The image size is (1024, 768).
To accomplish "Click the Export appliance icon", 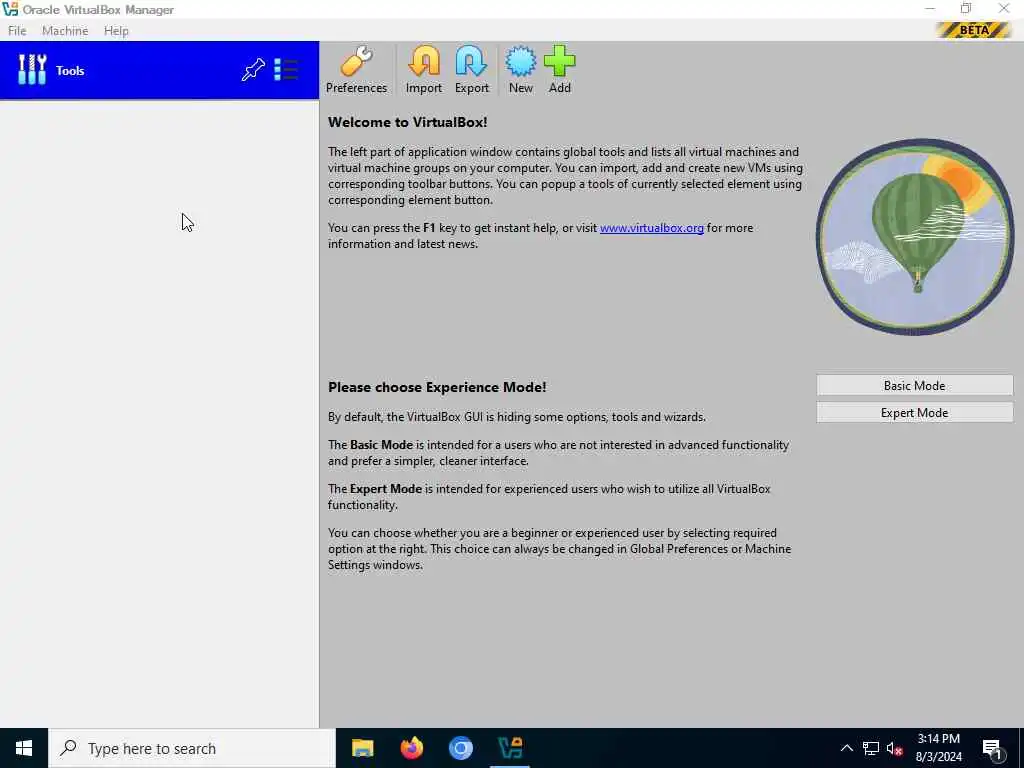I will [472, 70].
